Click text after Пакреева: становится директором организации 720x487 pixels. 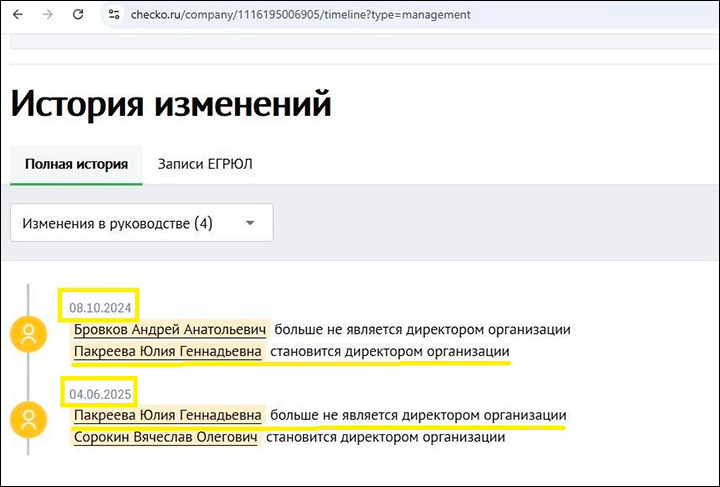pyautogui.click(x=390, y=352)
